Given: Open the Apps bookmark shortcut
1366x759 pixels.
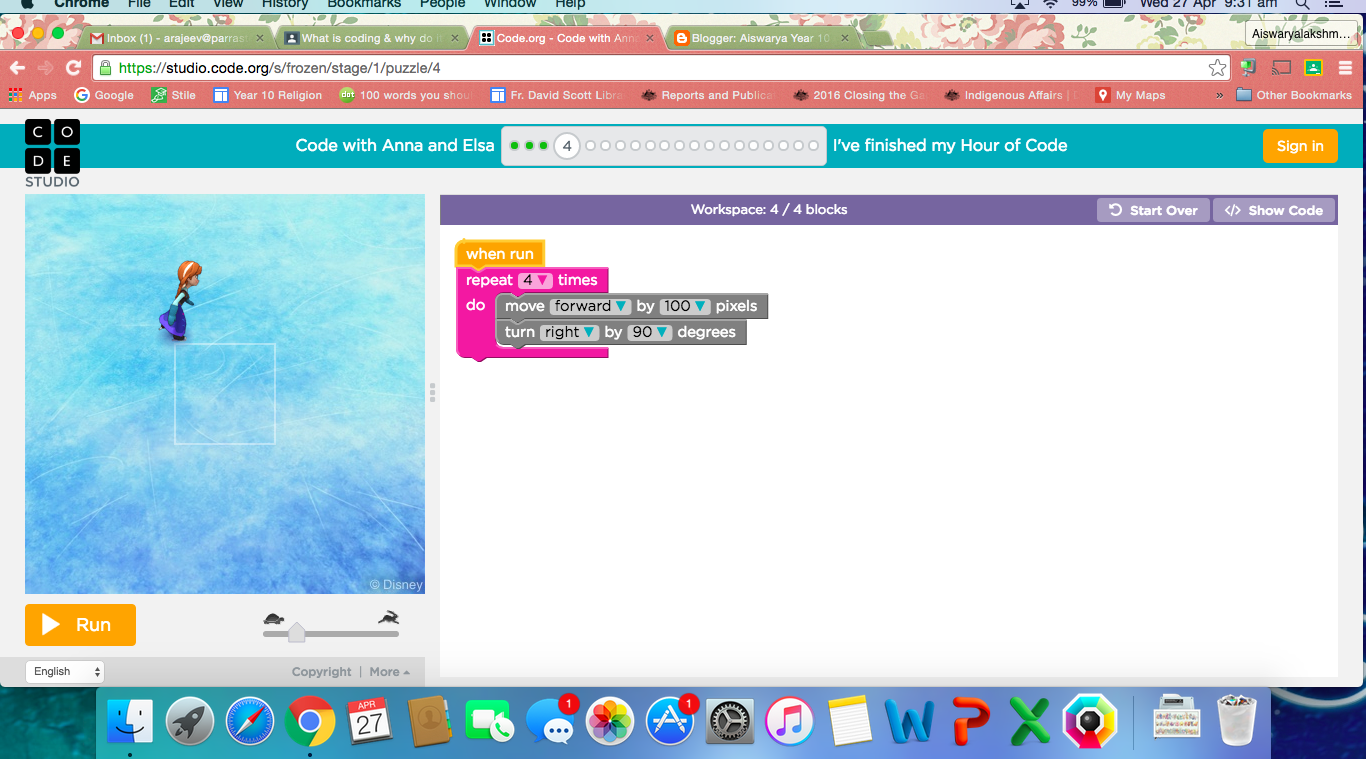Looking at the screenshot, I should [33, 95].
